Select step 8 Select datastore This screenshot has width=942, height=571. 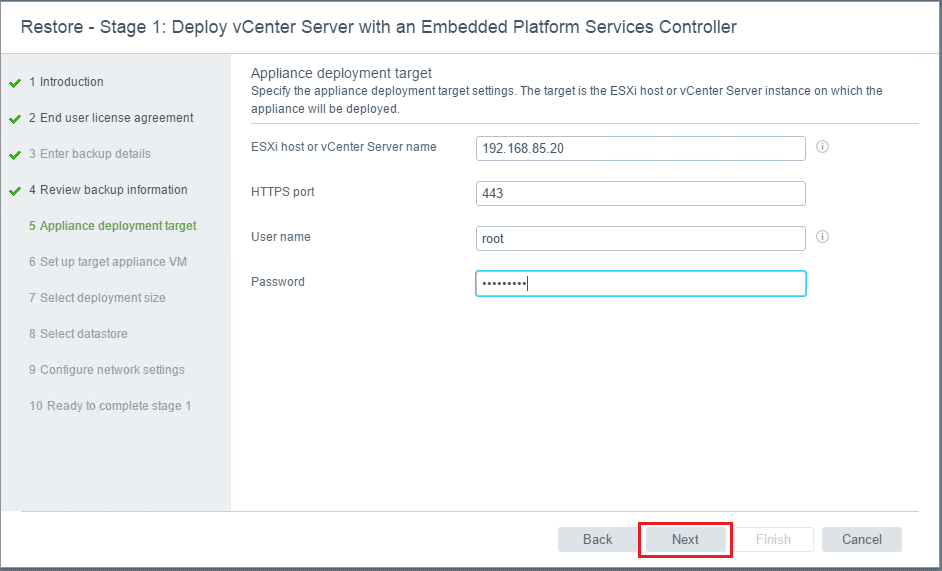[x=78, y=334]
